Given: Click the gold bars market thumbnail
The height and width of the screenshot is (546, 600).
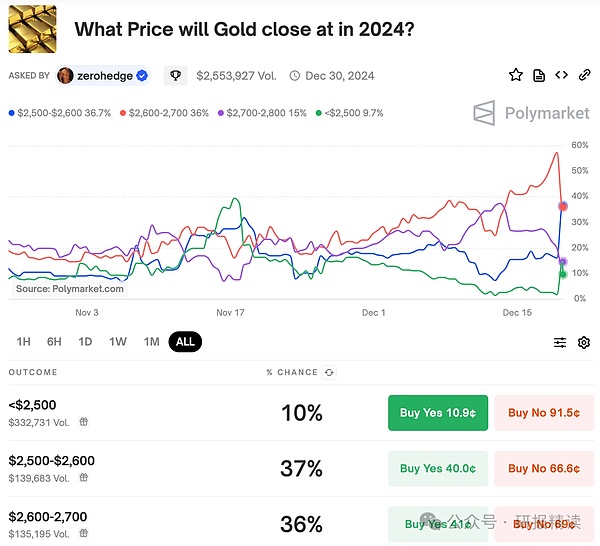Looking at the screenshot, I should pyautogui.click(x=34, y=28).
